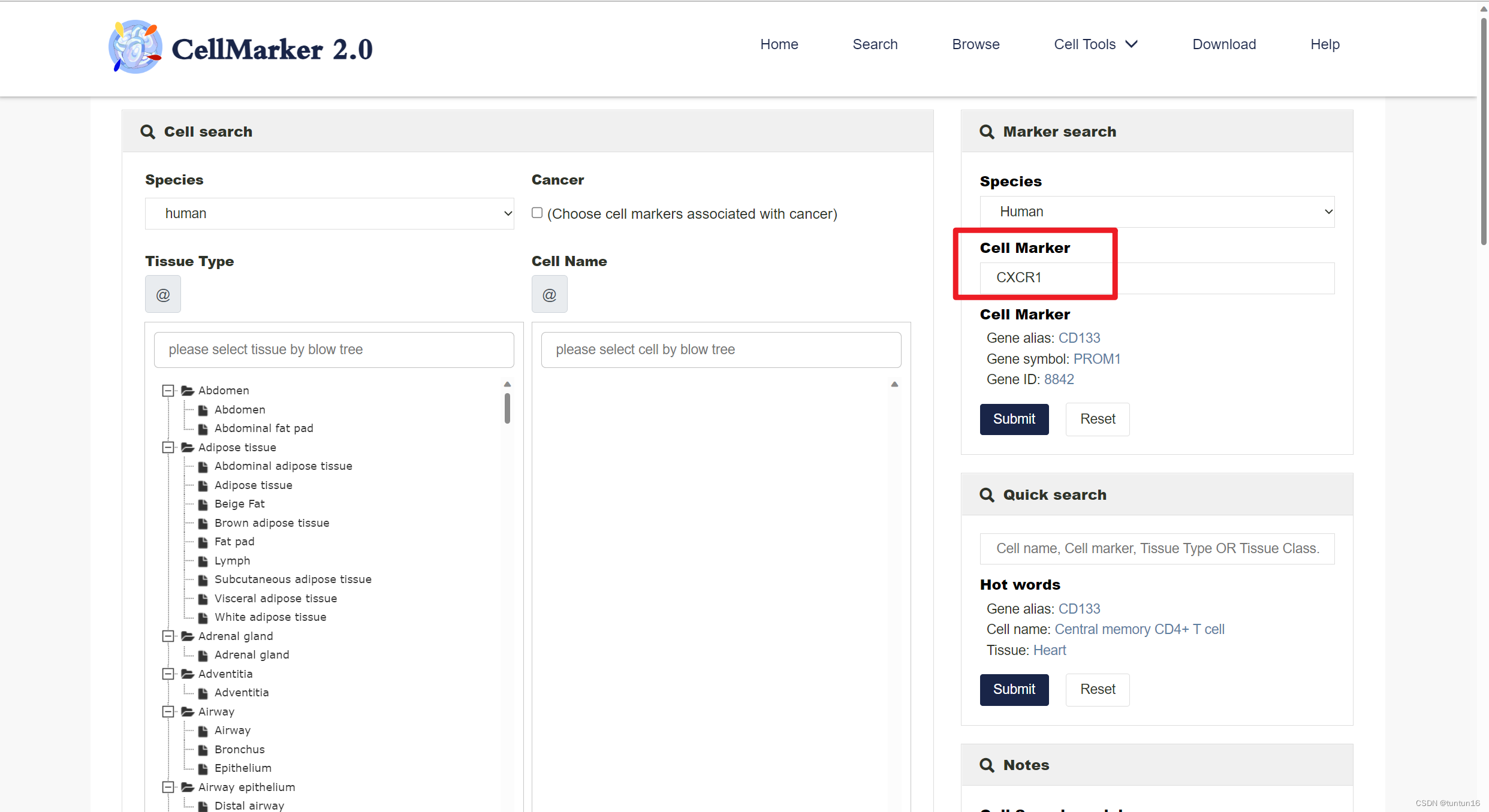Click the @ icon under Cell Name
This screenshot has width=1489, height=812.
(549, 294)
